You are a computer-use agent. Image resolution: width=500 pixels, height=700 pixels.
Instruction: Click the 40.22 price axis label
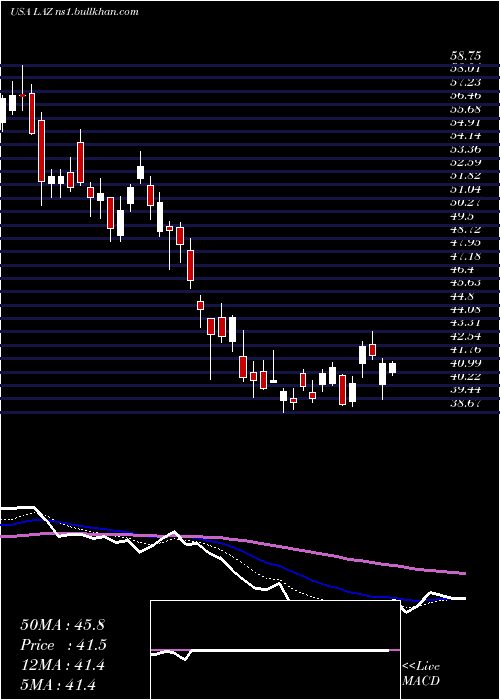(465, 377)
